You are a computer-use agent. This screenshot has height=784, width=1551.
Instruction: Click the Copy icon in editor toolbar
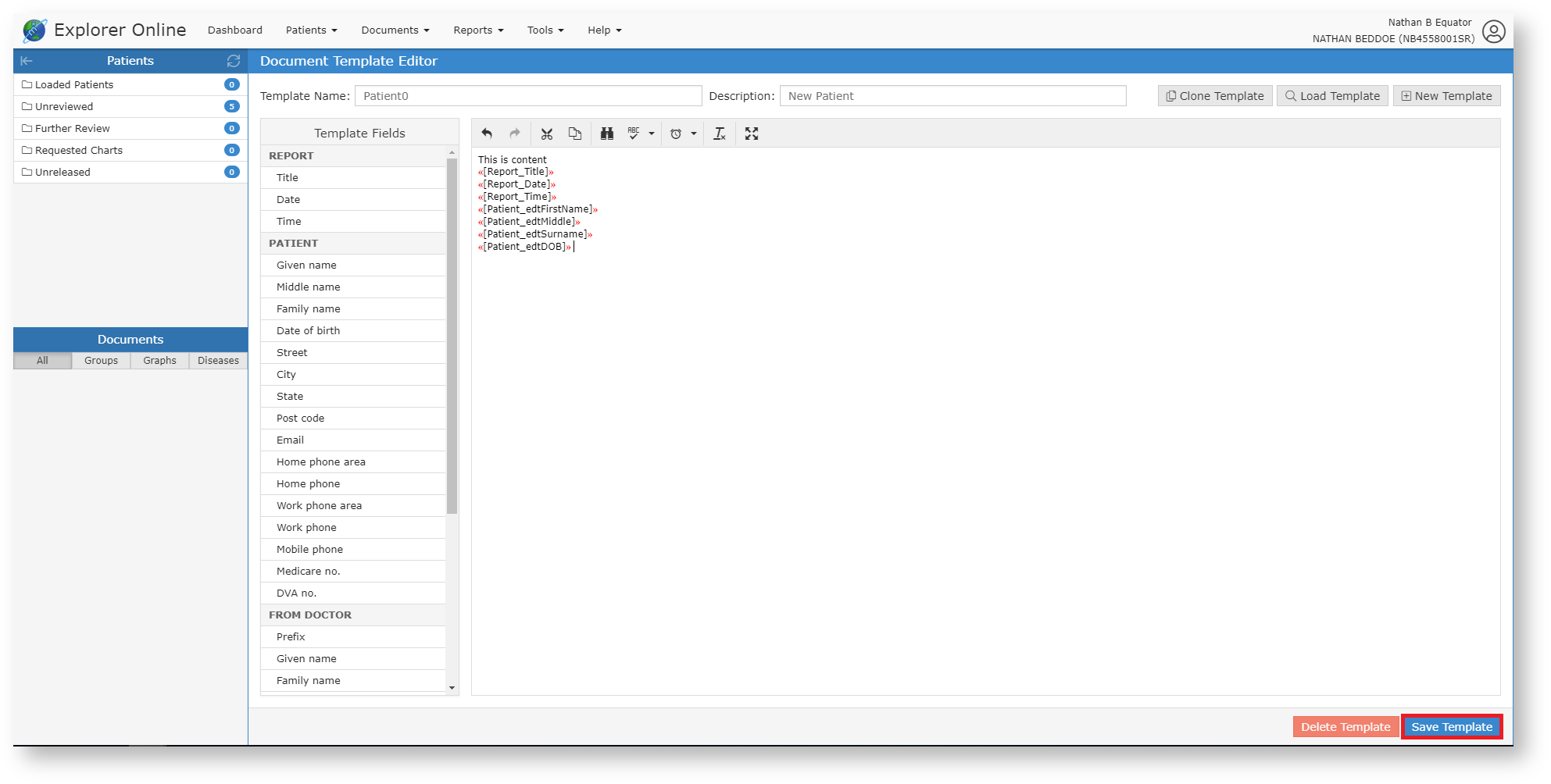[x=575, y=134]
